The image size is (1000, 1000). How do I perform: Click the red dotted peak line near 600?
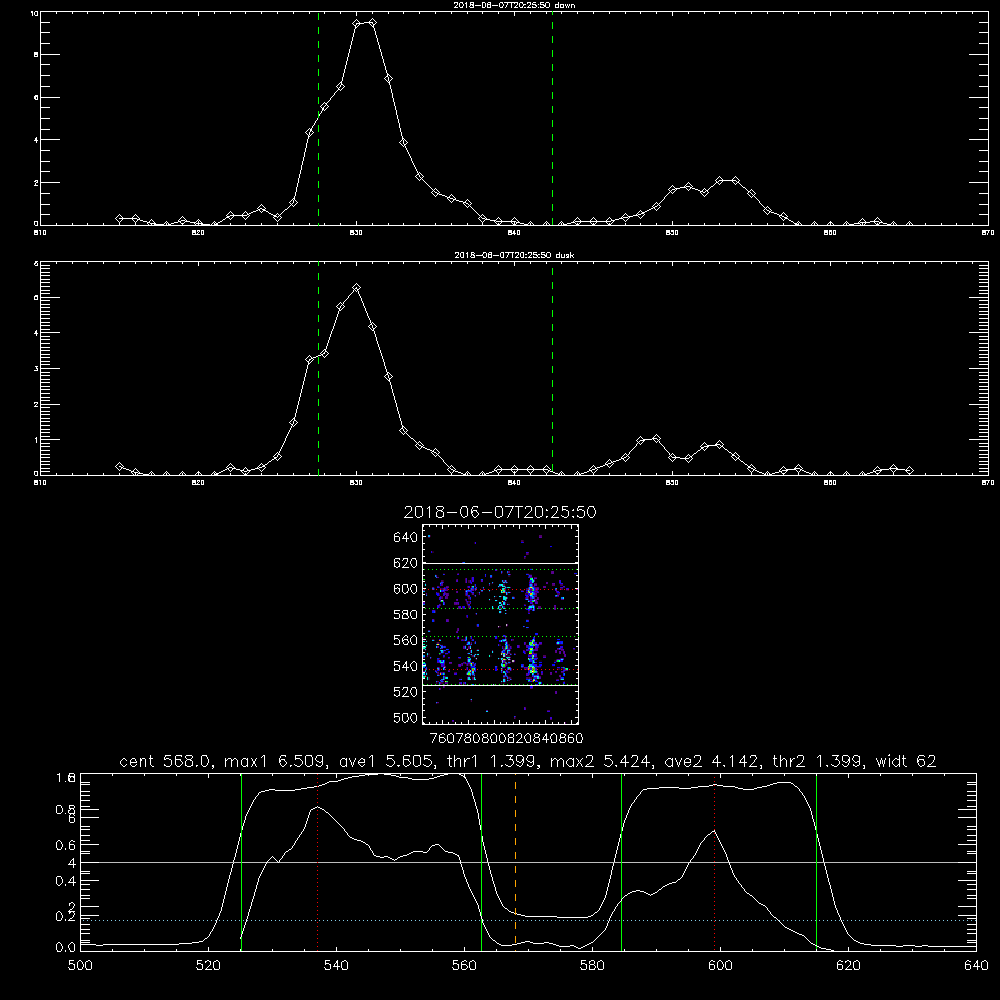714,861
